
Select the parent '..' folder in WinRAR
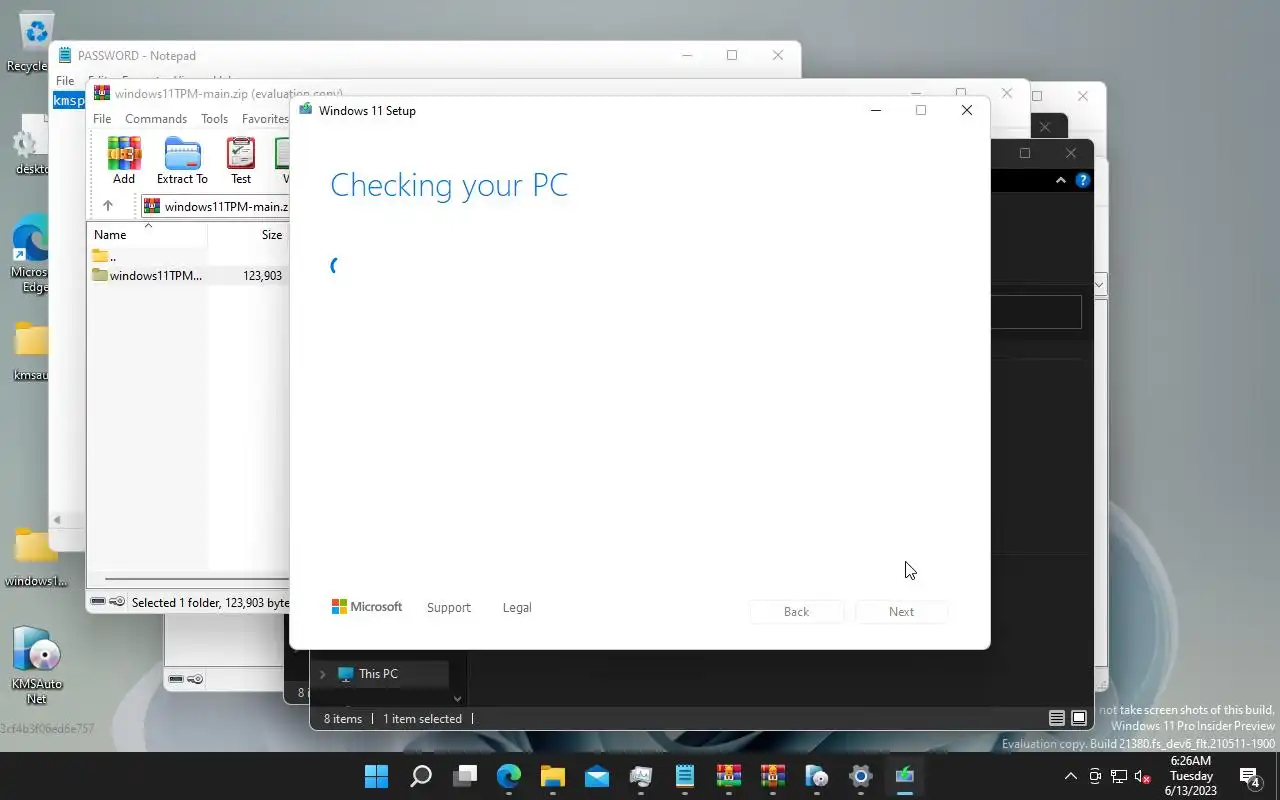click(x=188, y=257)
